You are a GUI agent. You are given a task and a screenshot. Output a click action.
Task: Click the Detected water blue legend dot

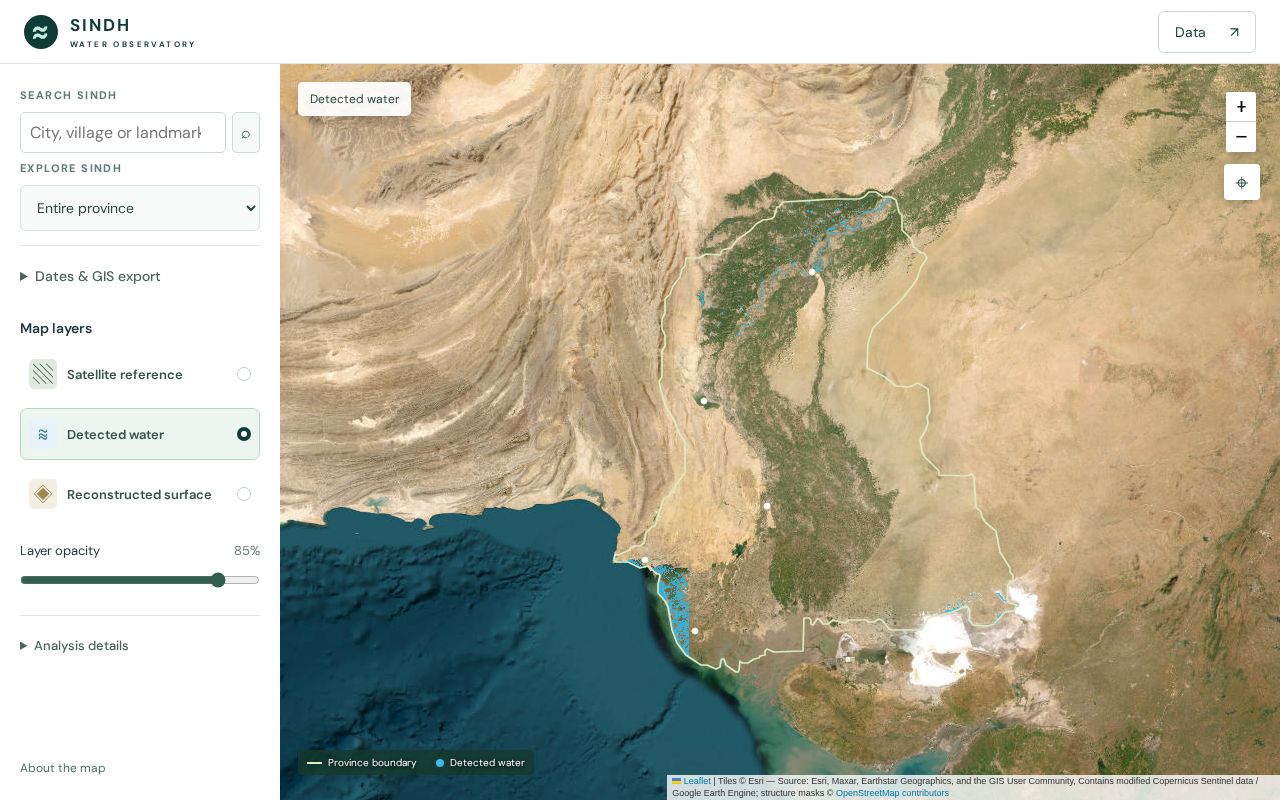[x=440, y=763]
